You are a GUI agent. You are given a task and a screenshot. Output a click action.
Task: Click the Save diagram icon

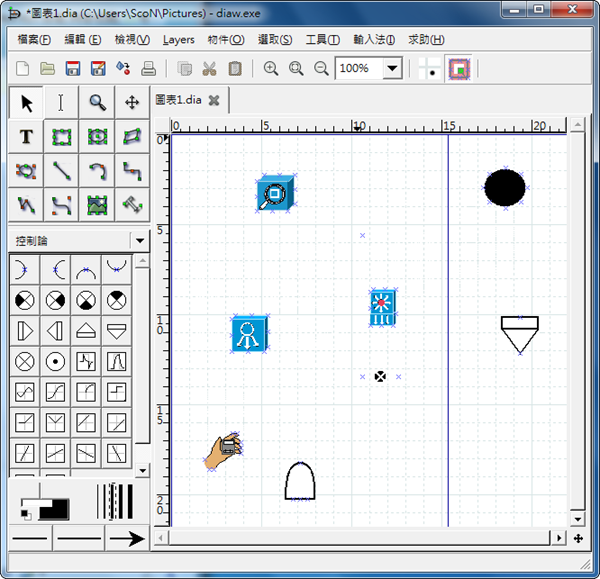(73, 69)
